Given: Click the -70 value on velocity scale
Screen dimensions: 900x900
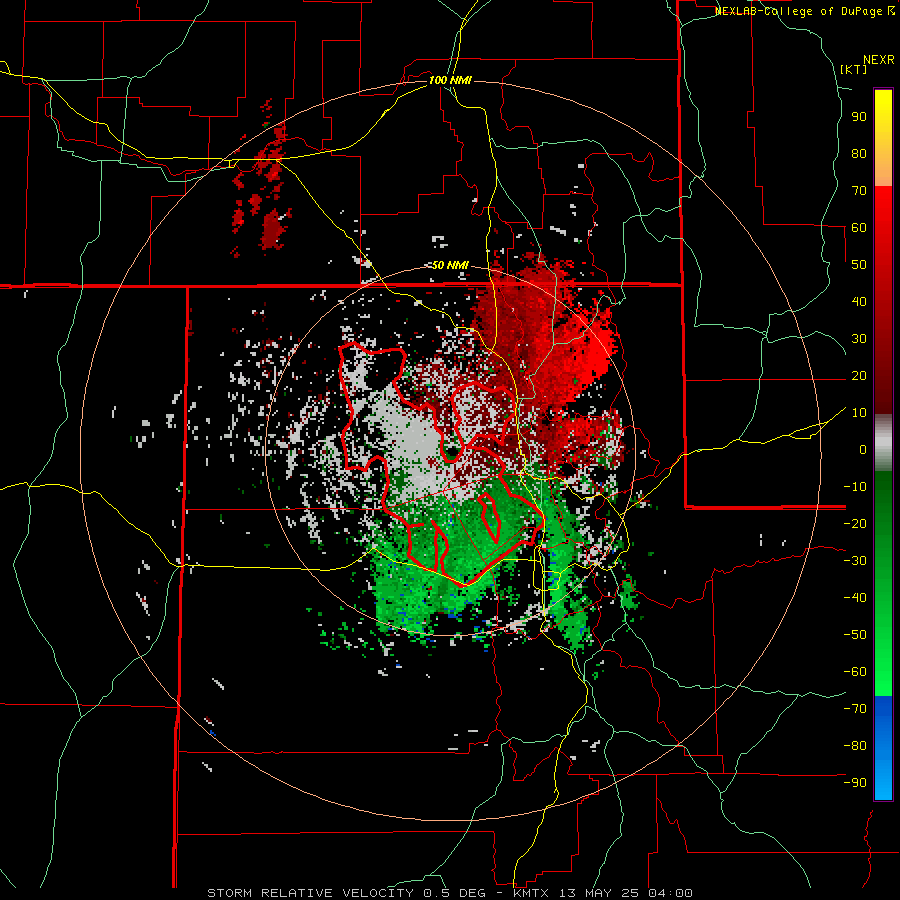Looking at the screenshot, I should 855,709.
